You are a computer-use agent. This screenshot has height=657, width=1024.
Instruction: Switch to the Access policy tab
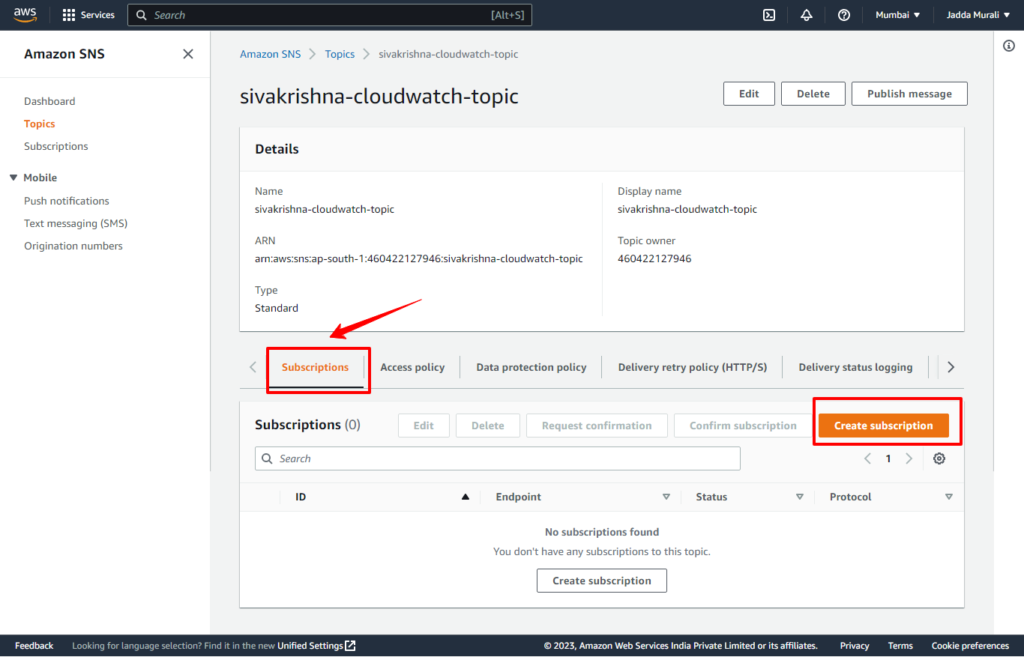[x=412, y=367]
